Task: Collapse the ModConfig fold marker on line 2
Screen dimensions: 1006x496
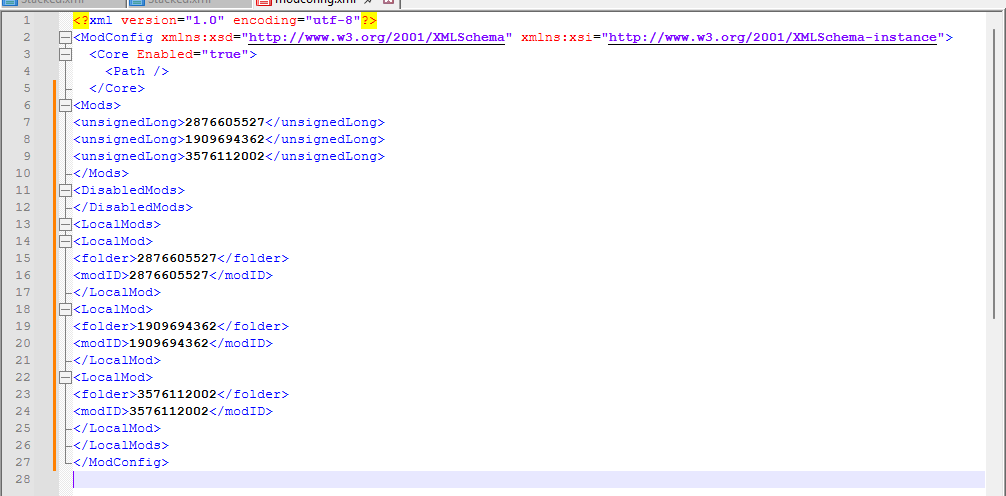Action: pyautogui.click(x=65, y=38)
